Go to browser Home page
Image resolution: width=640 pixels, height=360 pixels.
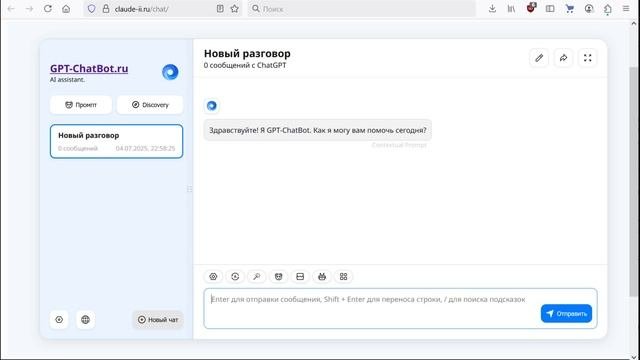[x=66, y=9]
